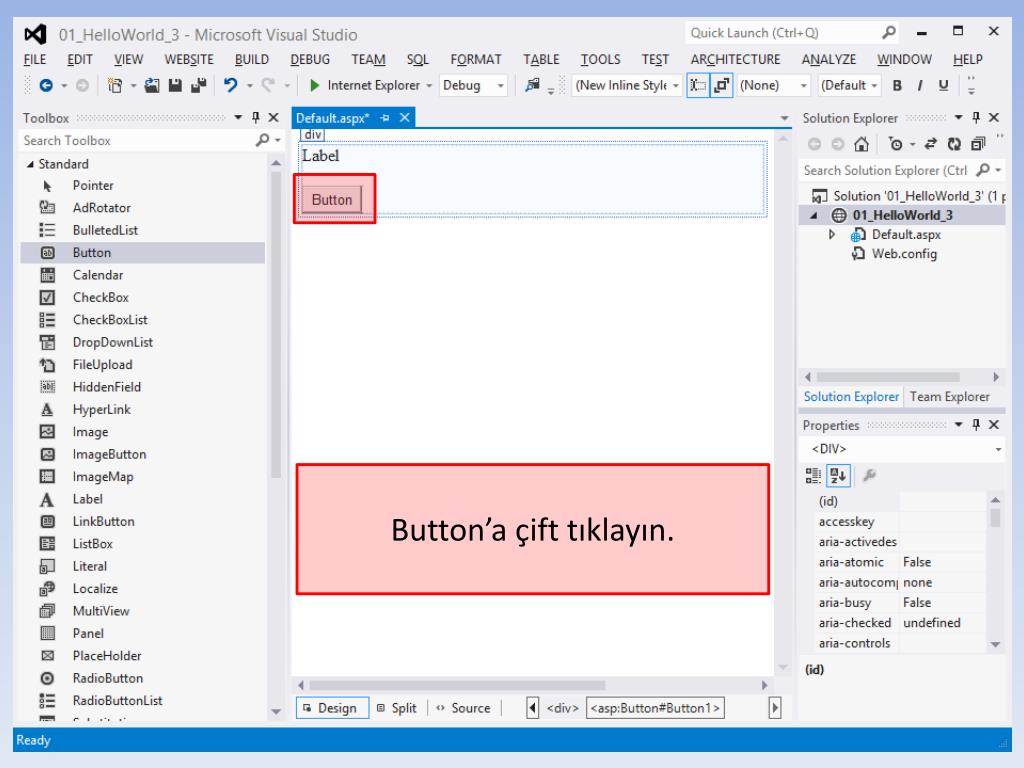
Task: Switch Properties to Alphabetical sorting
Action: [x=839, y=475]
